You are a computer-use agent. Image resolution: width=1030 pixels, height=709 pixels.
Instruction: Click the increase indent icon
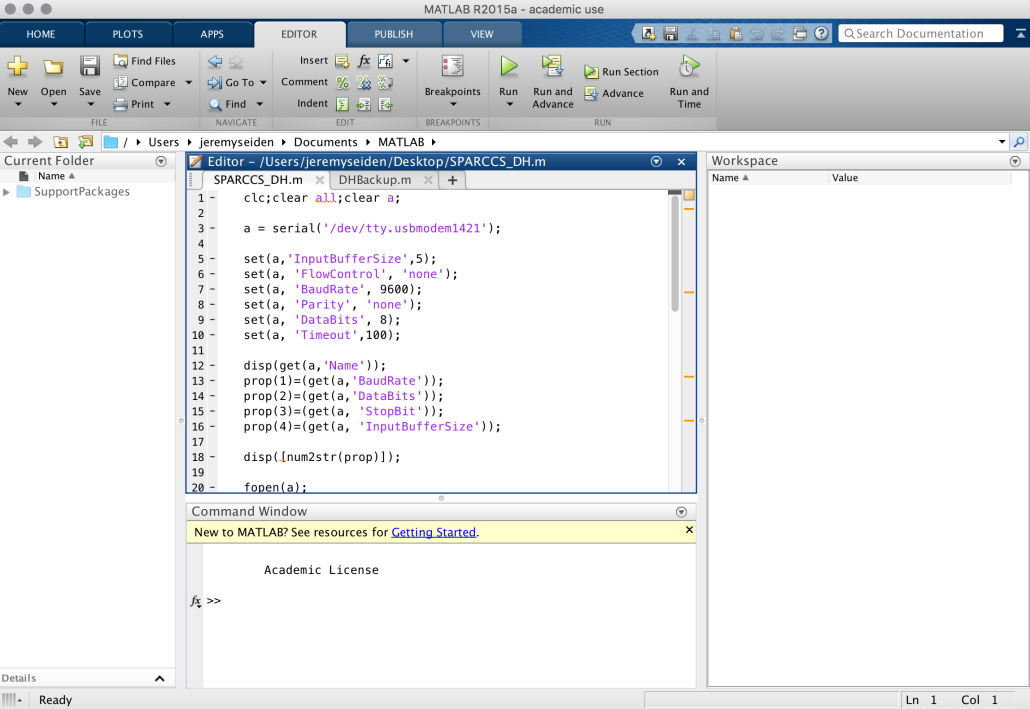[x=364, y=104]
